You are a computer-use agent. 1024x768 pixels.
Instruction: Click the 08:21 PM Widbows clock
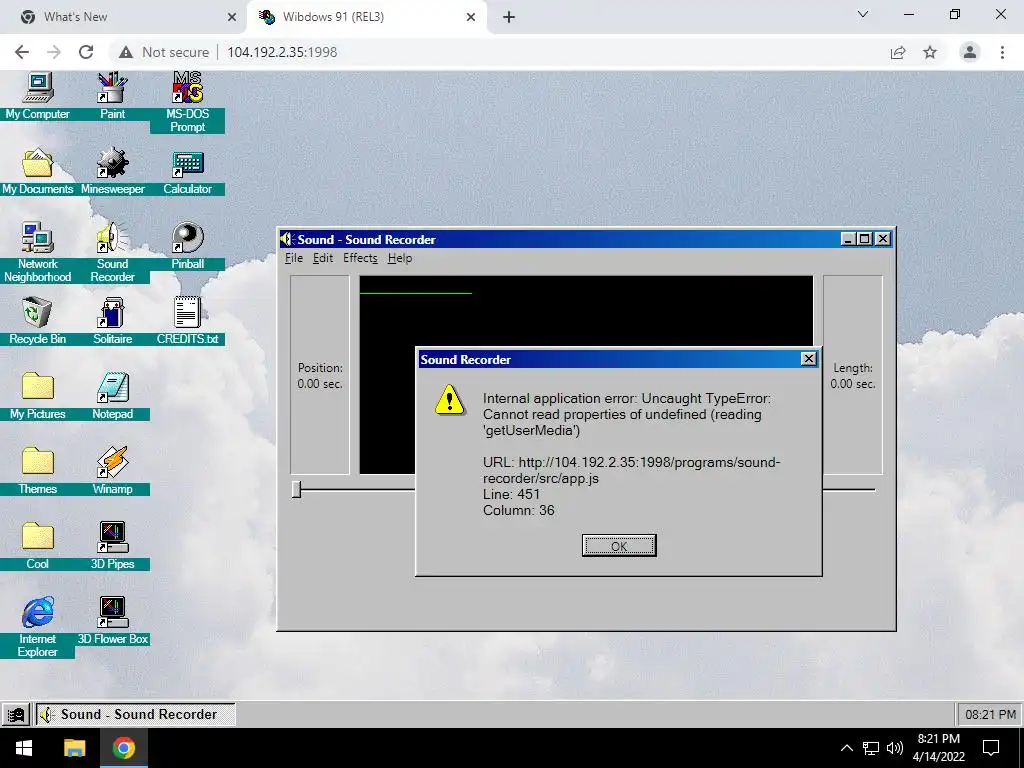click(x=990, y=714)
